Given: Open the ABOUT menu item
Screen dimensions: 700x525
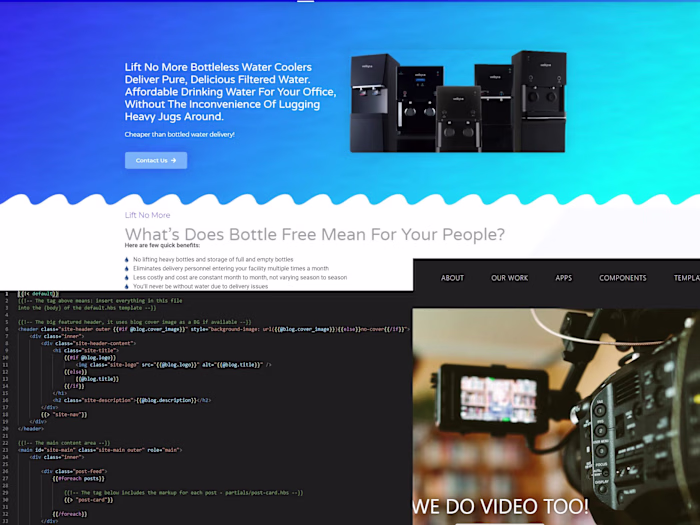Looking at the screenshot, I should click(452, 278).
